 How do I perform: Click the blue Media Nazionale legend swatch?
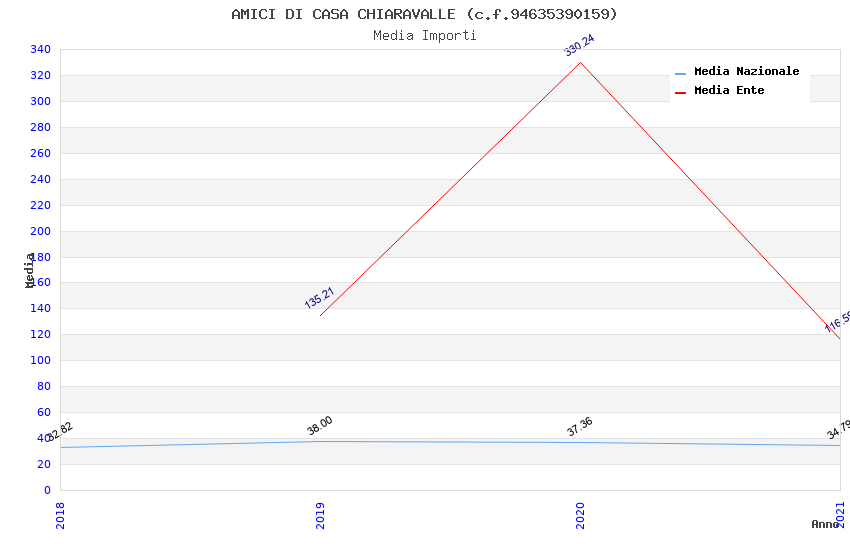[680, 73]
